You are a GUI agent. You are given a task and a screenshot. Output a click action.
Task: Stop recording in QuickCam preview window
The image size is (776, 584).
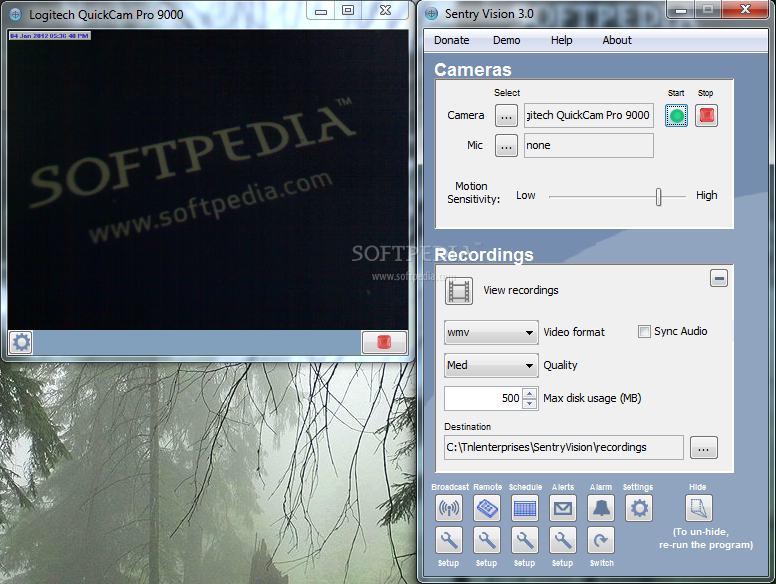tap(385, 342)
